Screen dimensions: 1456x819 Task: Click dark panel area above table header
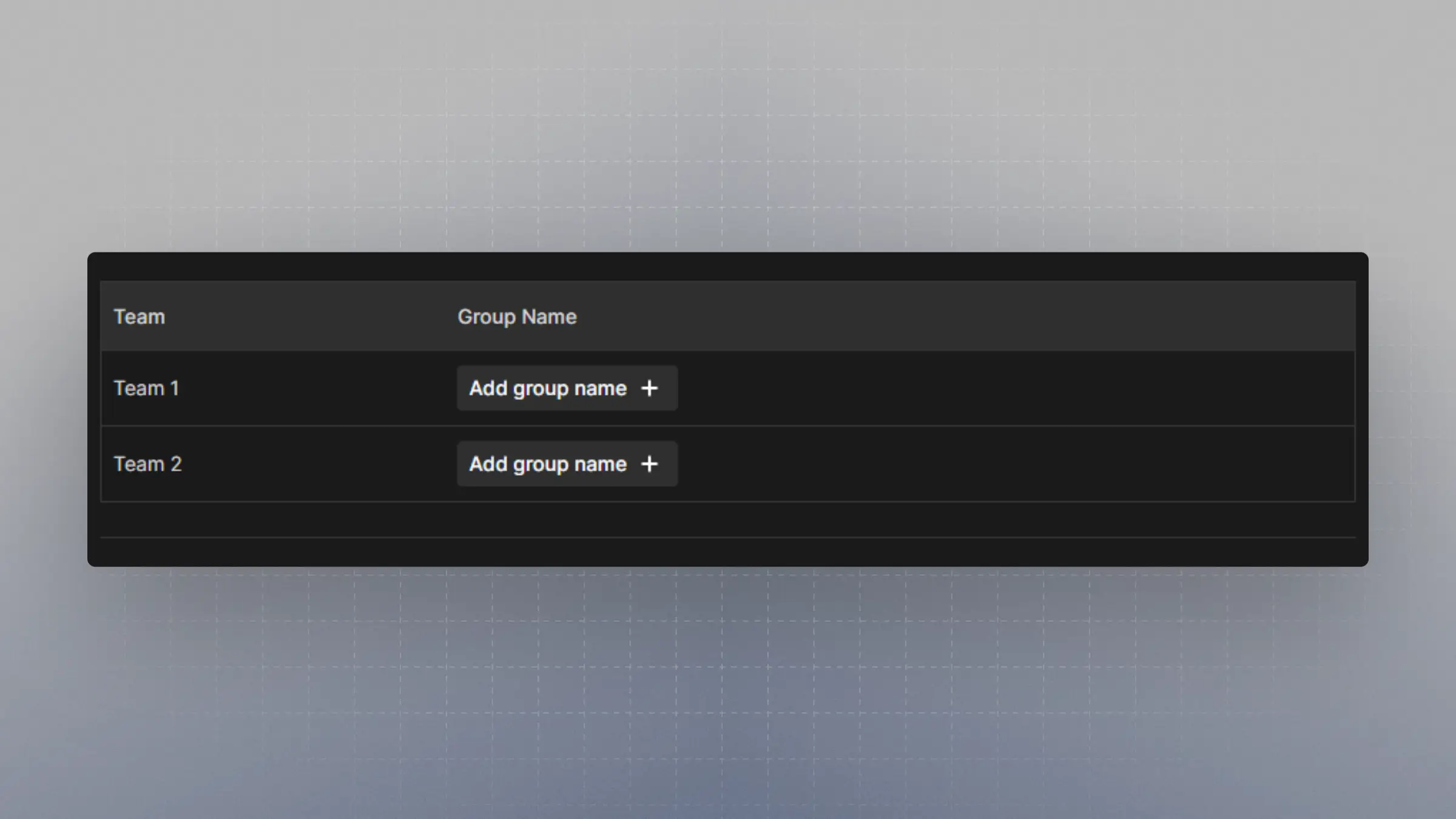pos(728,267)
